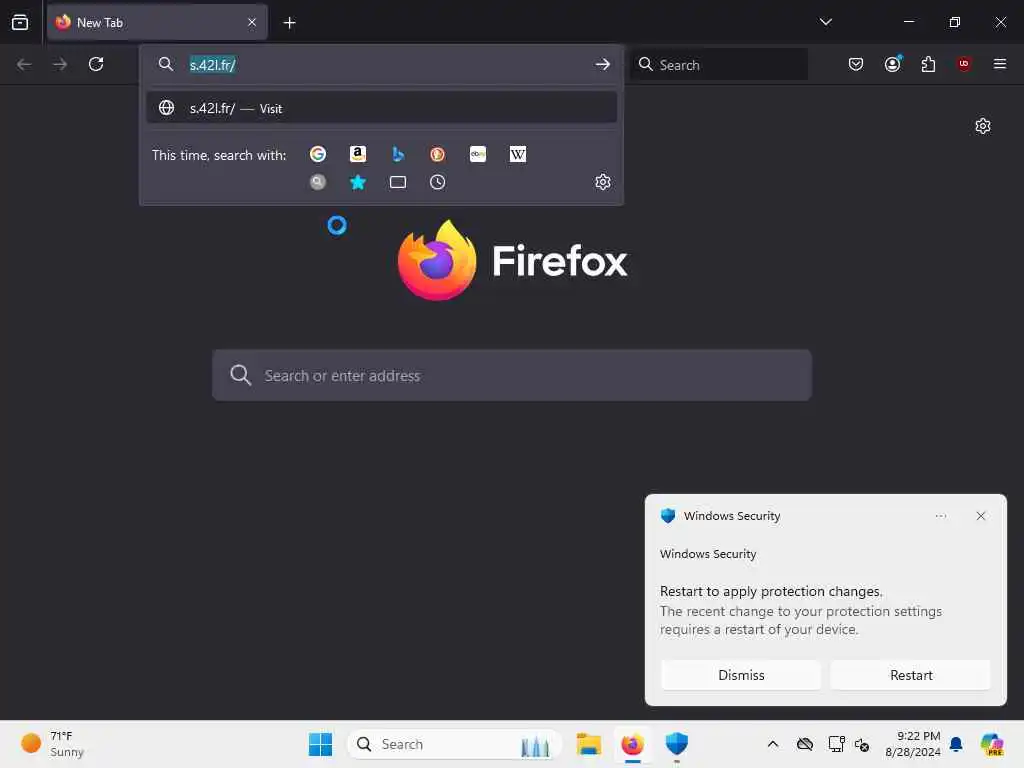Click the New Tab tab label

click(100, 23)
